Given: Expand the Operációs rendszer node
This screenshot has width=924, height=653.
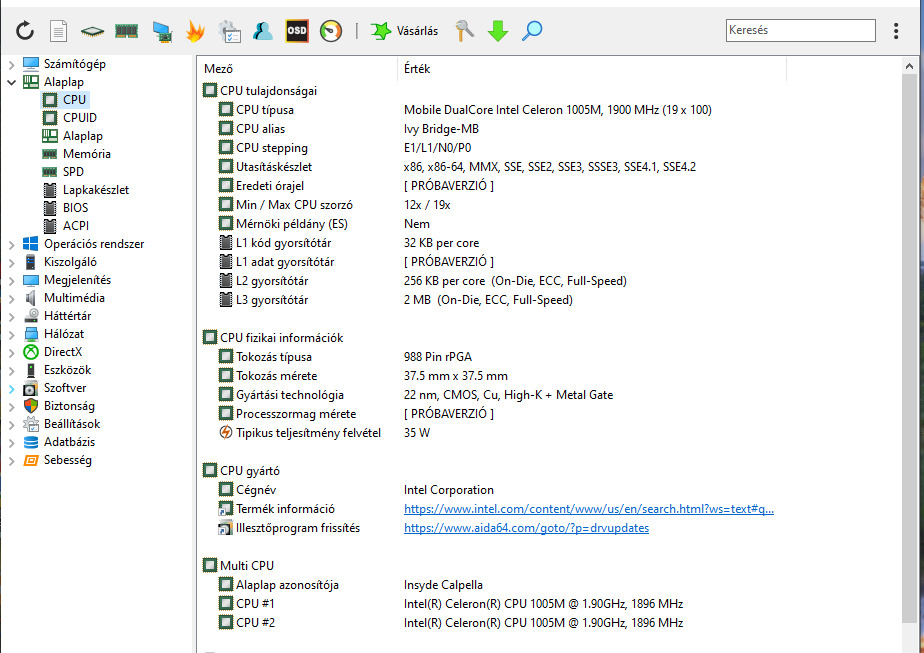Looking at the screenshot, I should 11,244.
